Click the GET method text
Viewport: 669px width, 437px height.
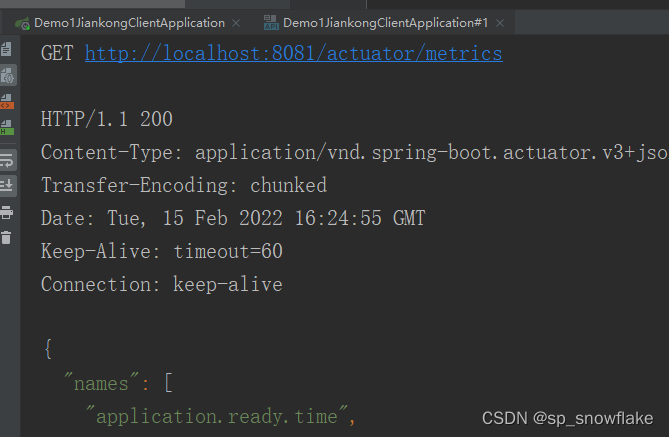57,54
